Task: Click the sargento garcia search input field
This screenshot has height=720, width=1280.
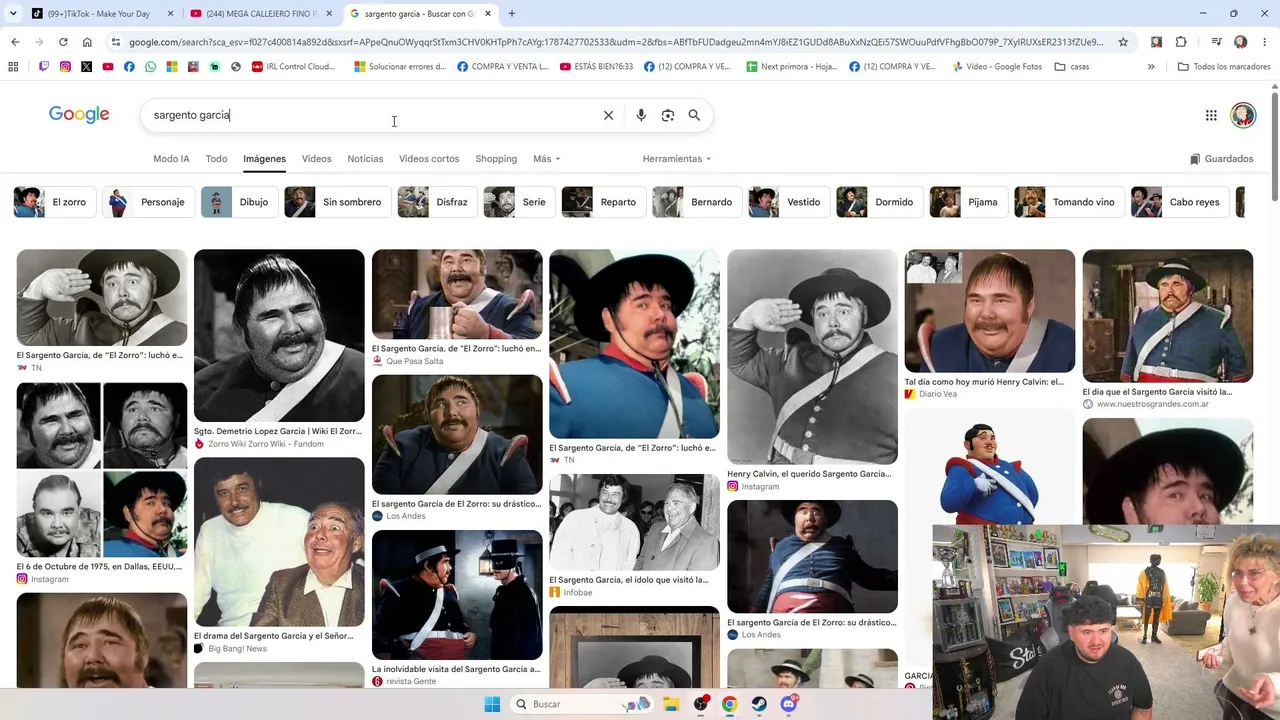Action: (370, 115)
